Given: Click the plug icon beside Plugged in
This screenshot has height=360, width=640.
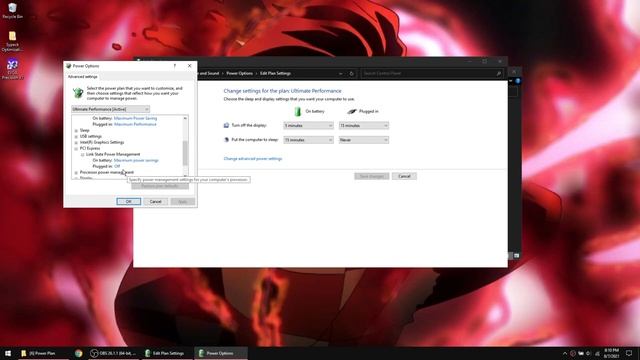Looking at the screenshot, I should point(351,111).
